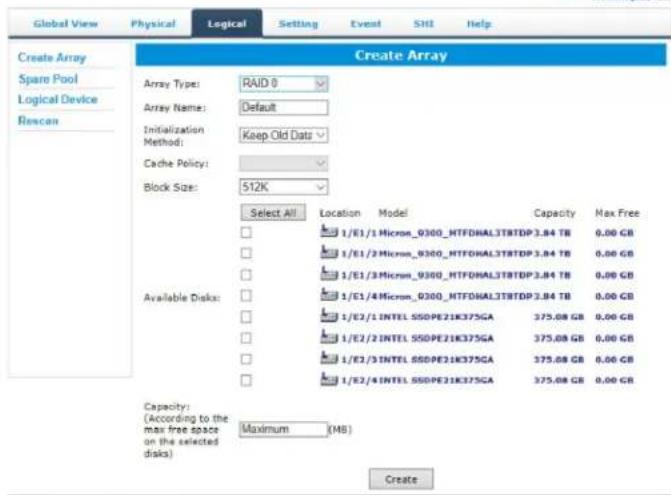
Task: Open the Setting tab
Action: [298, 24]
